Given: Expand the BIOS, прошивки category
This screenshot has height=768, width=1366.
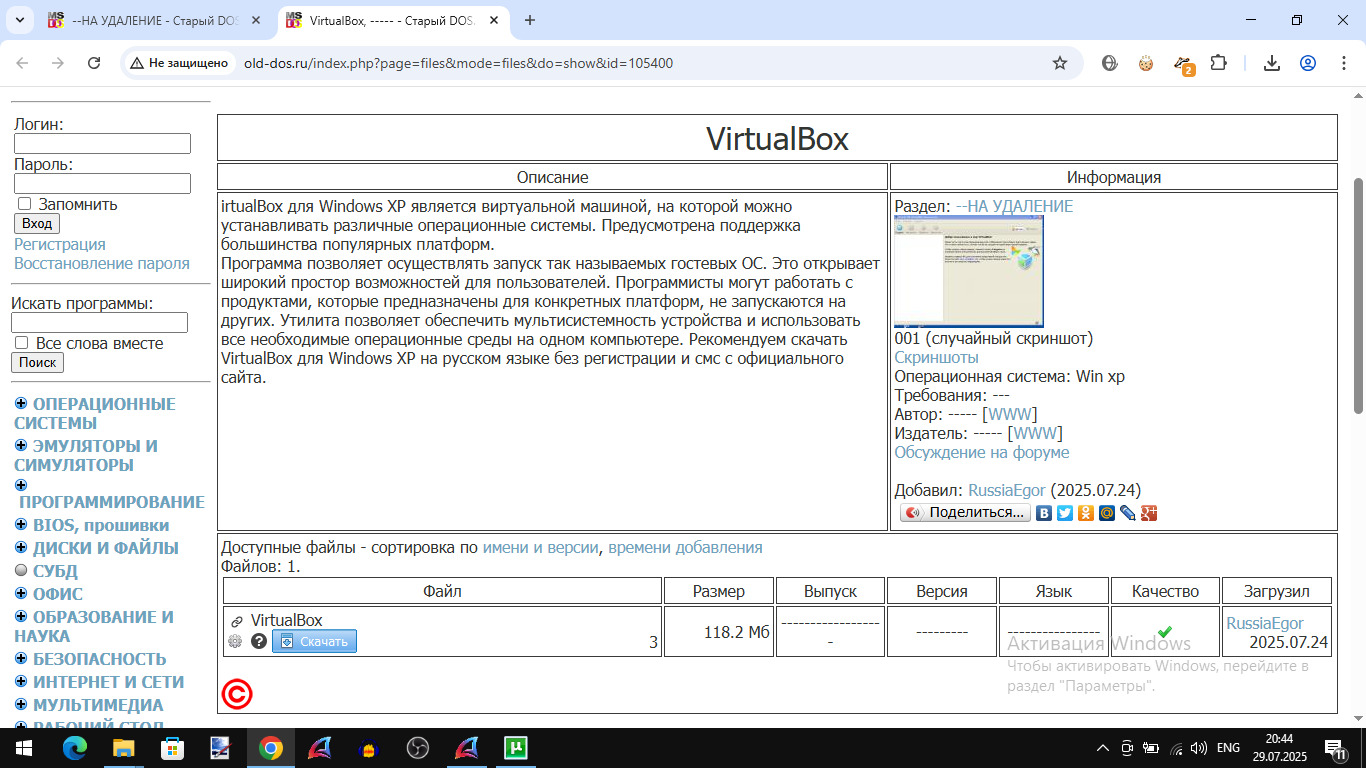Looking at the screenshot, I should [21, 524].
